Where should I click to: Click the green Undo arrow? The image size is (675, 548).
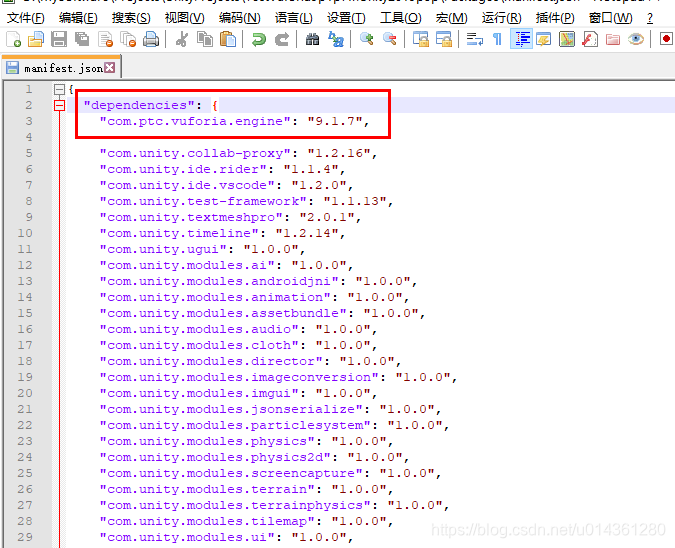(x=258, y=40)
